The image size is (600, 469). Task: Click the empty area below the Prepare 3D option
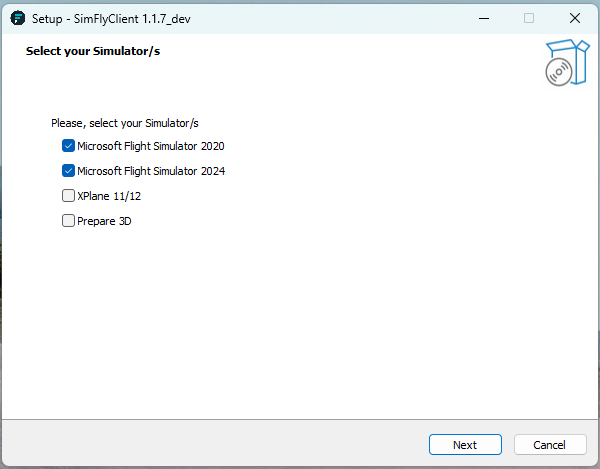[300, 320]
